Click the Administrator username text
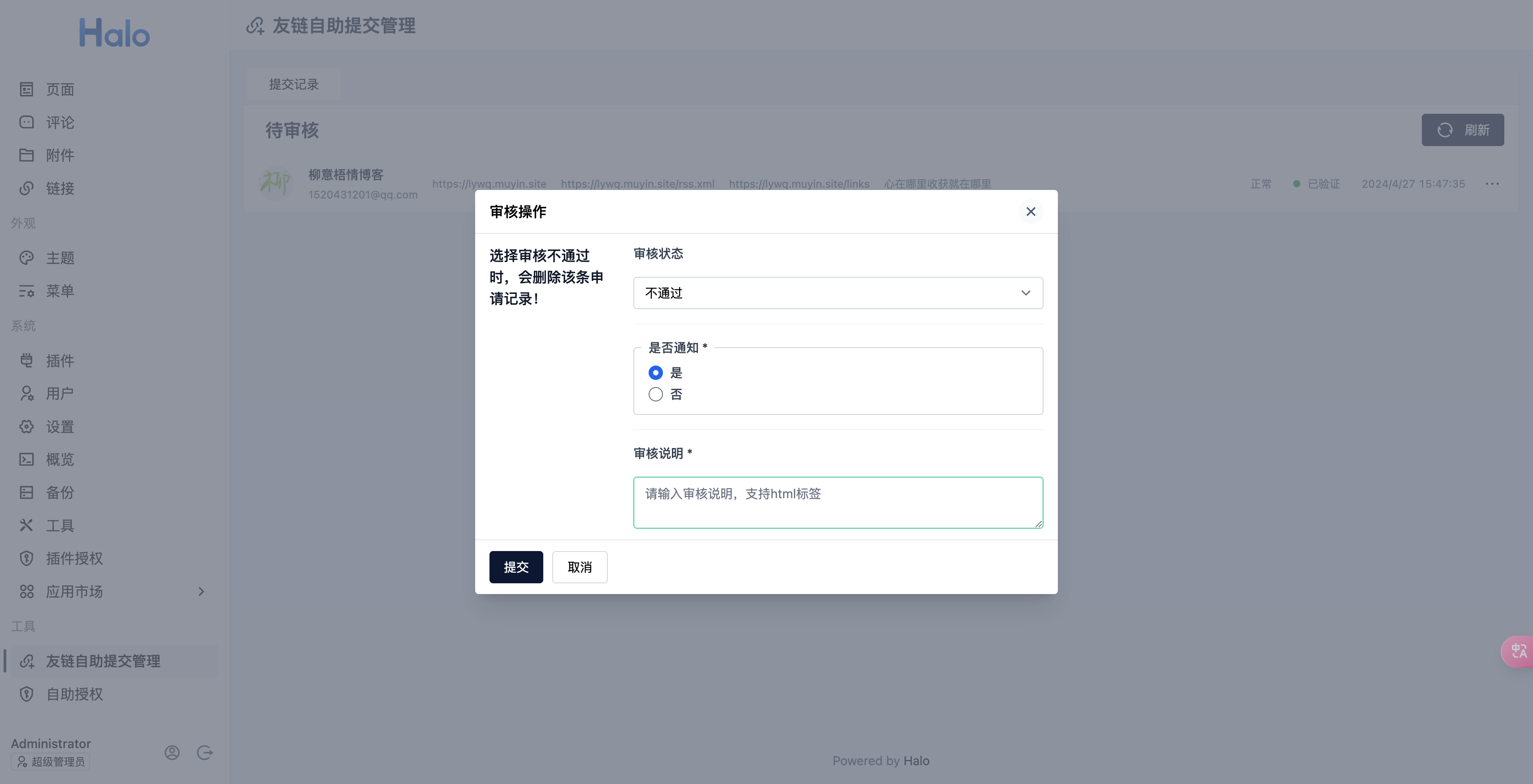1533x784 pixels. click(x=51, y=744)
